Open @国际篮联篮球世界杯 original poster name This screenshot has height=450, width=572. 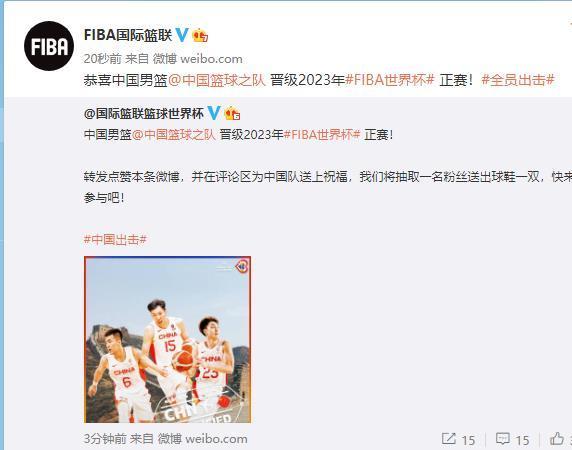pos(144,113)
